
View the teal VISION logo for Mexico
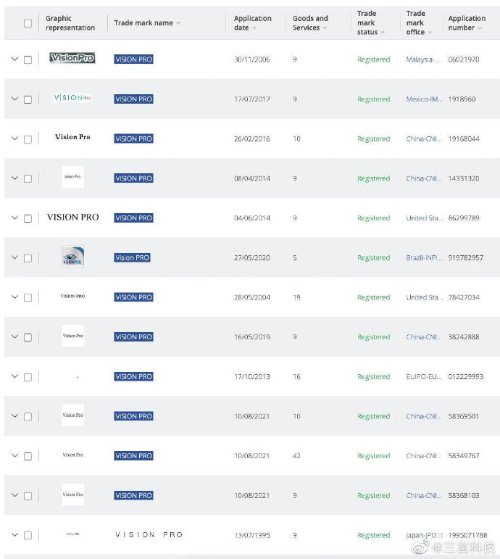pyautogui.click(x=72, y=98)
